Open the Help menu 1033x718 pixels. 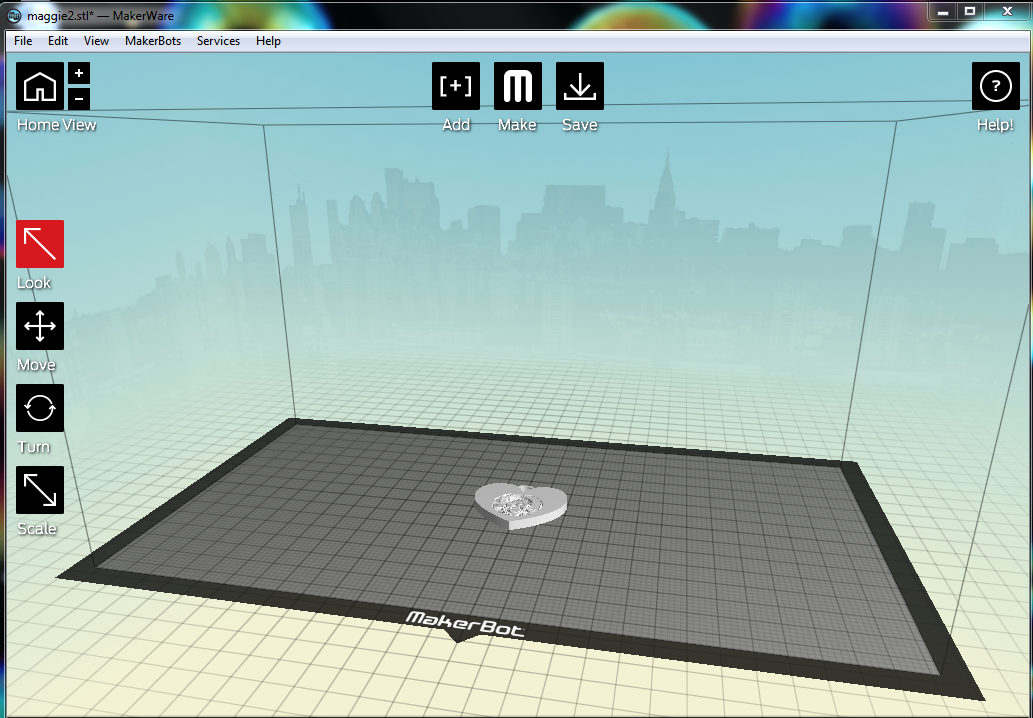(268, 41)
